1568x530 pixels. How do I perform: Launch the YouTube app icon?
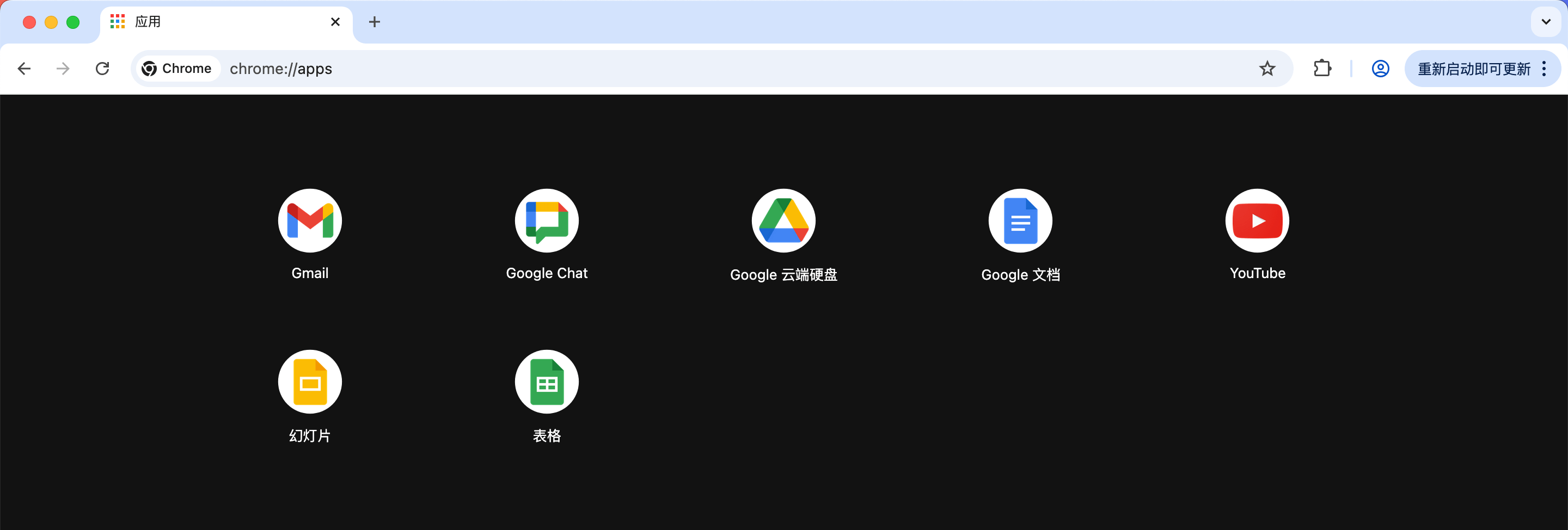tap(1257, 220)
